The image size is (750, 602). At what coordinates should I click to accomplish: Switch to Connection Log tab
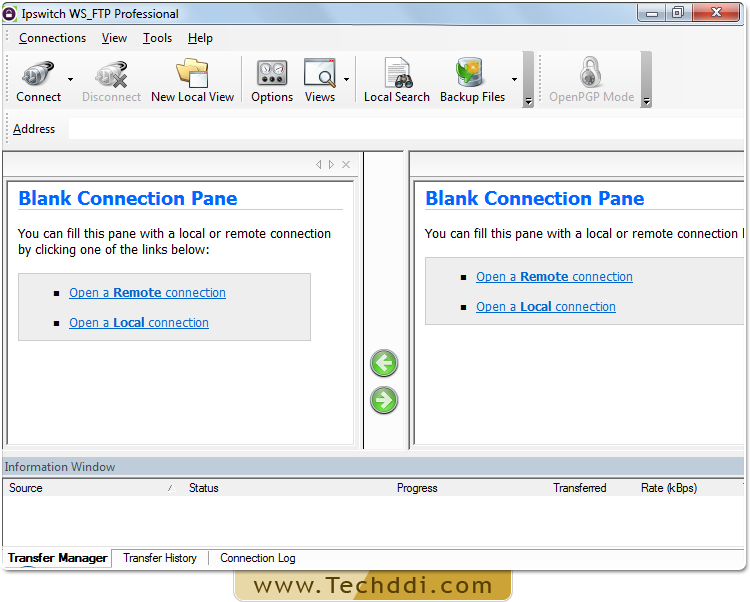click(258, 558)
